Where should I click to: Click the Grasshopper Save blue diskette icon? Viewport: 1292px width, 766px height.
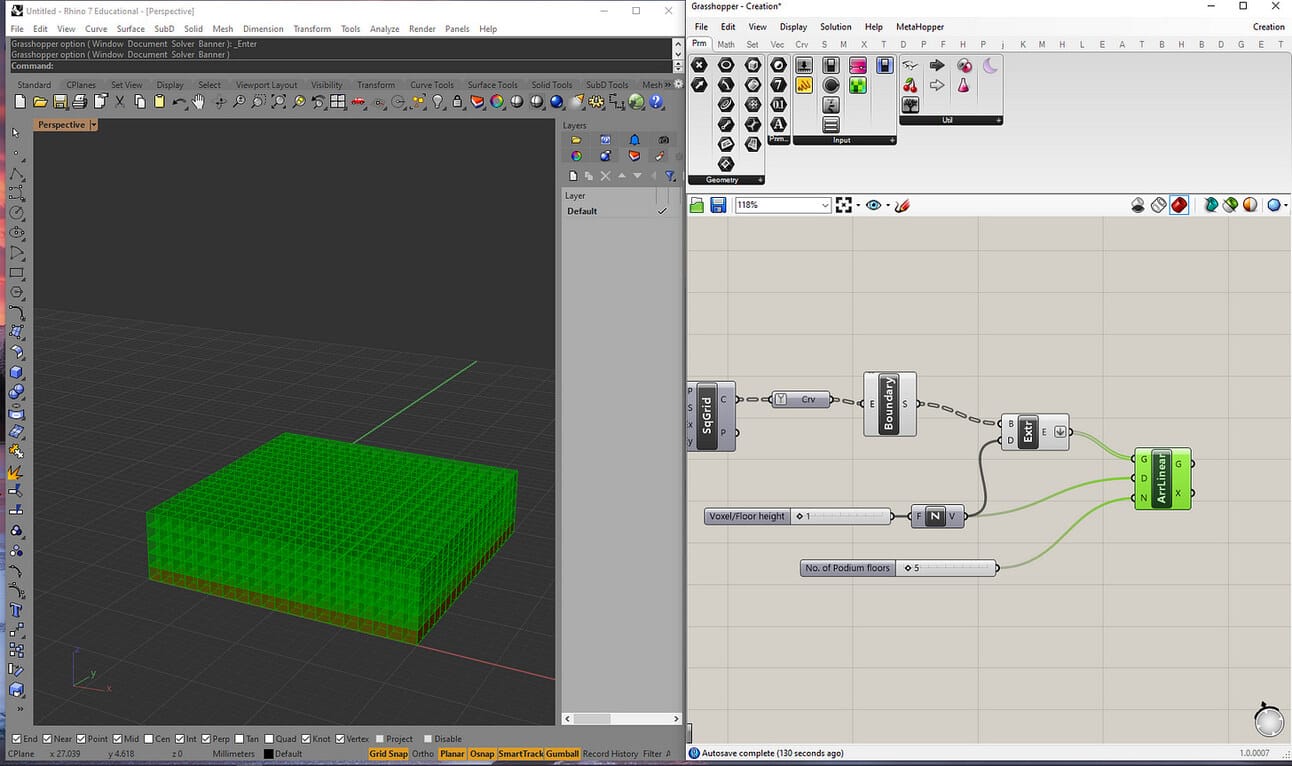718,205
